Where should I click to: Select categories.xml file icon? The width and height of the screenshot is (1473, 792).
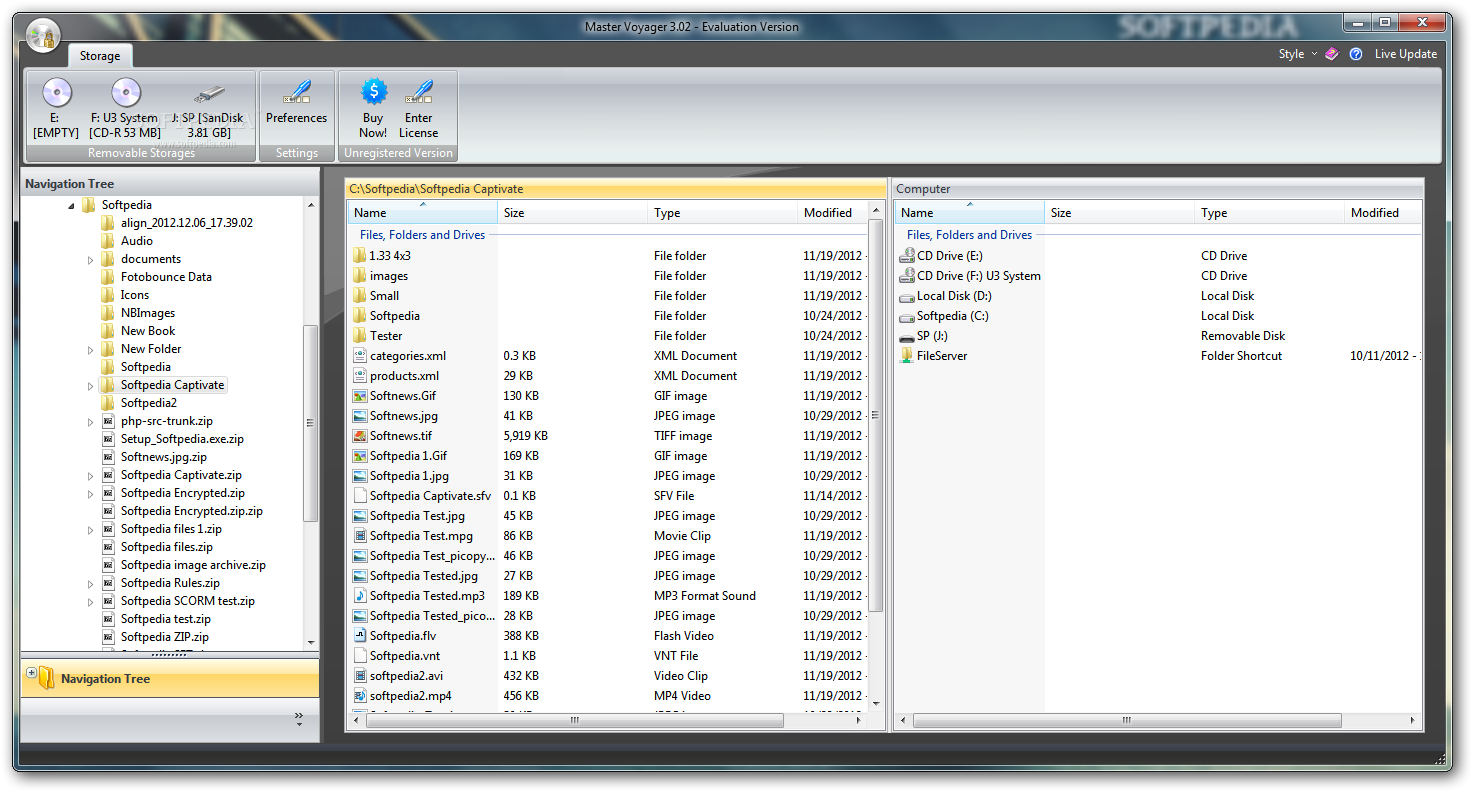(x=360, y=356)
